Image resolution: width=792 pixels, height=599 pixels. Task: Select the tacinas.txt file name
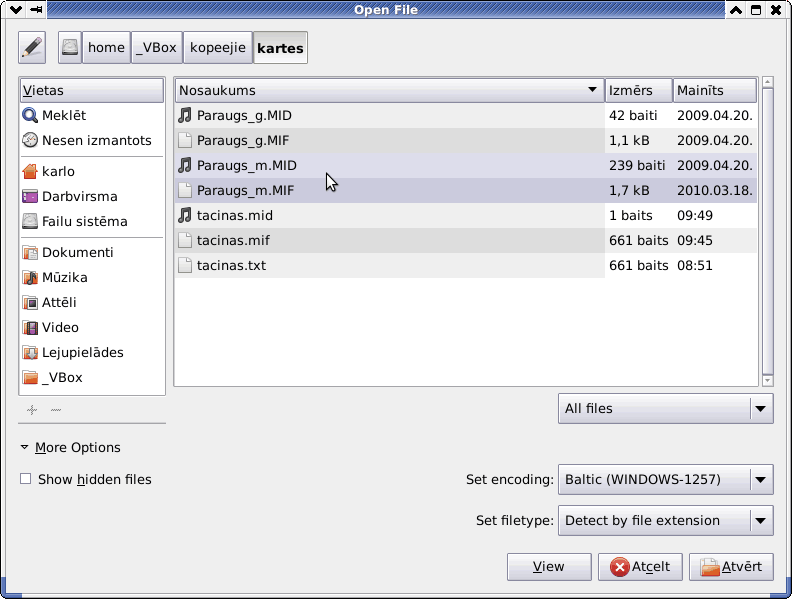click(231, 266)
